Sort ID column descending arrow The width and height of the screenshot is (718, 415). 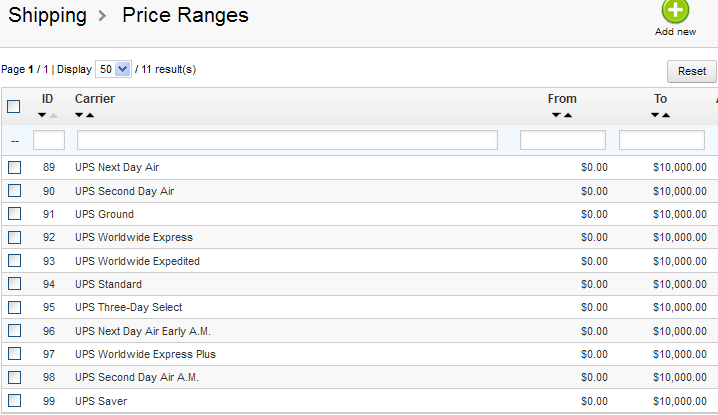tap(42, 115)
